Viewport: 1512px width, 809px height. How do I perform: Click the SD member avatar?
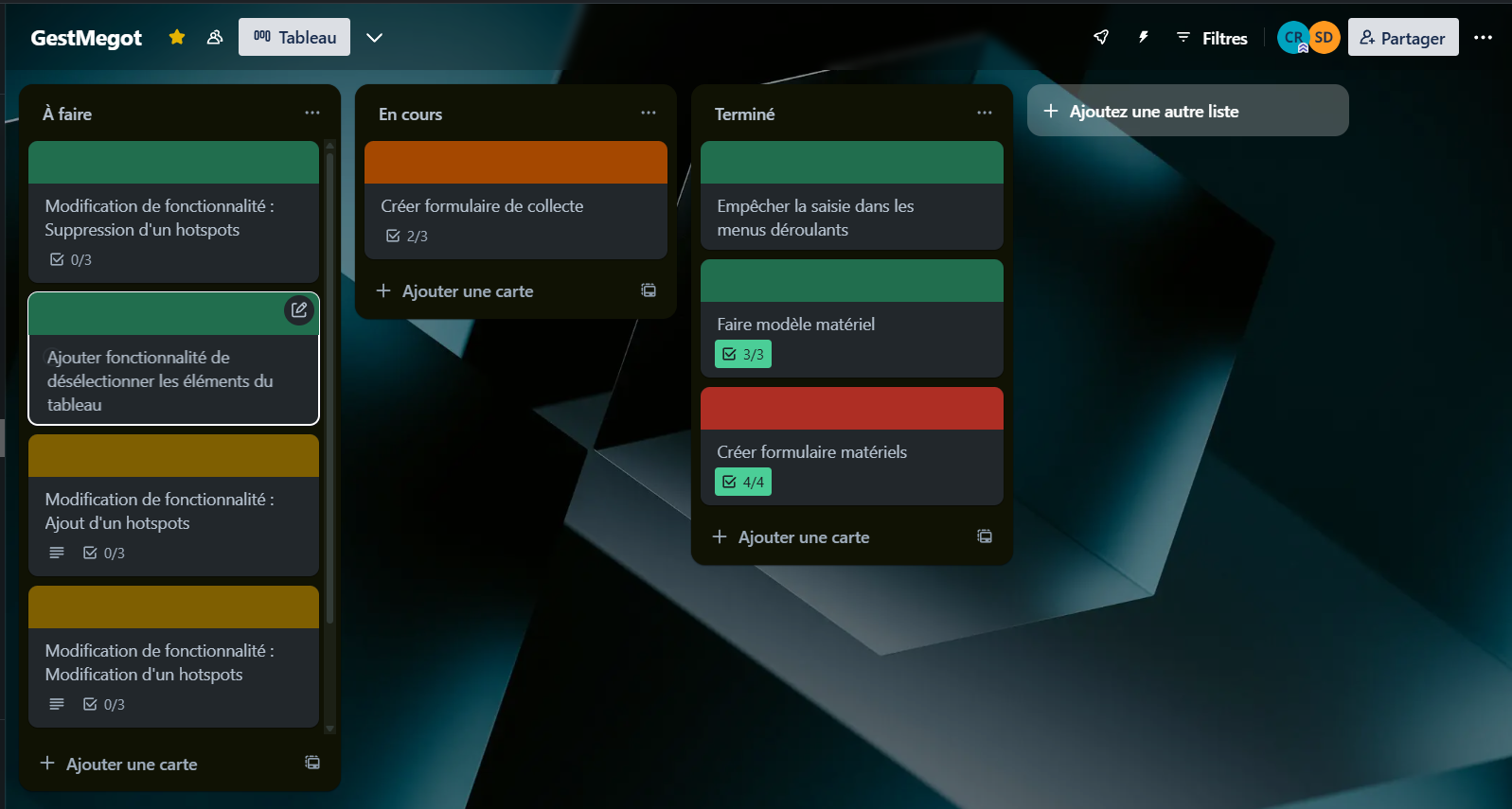[x=1325, y=37]
